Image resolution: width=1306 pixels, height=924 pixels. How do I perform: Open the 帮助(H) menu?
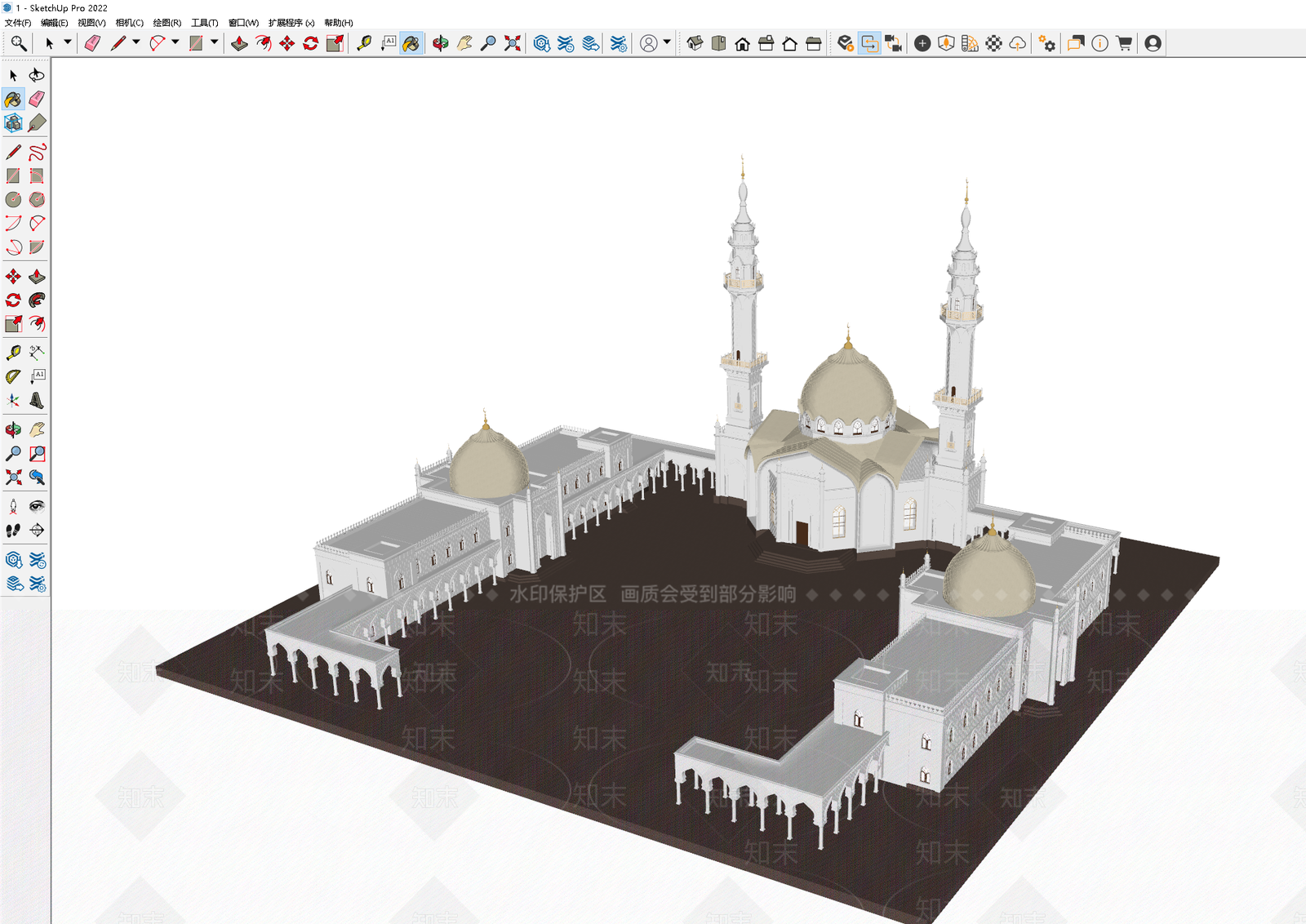coord(339,23)
